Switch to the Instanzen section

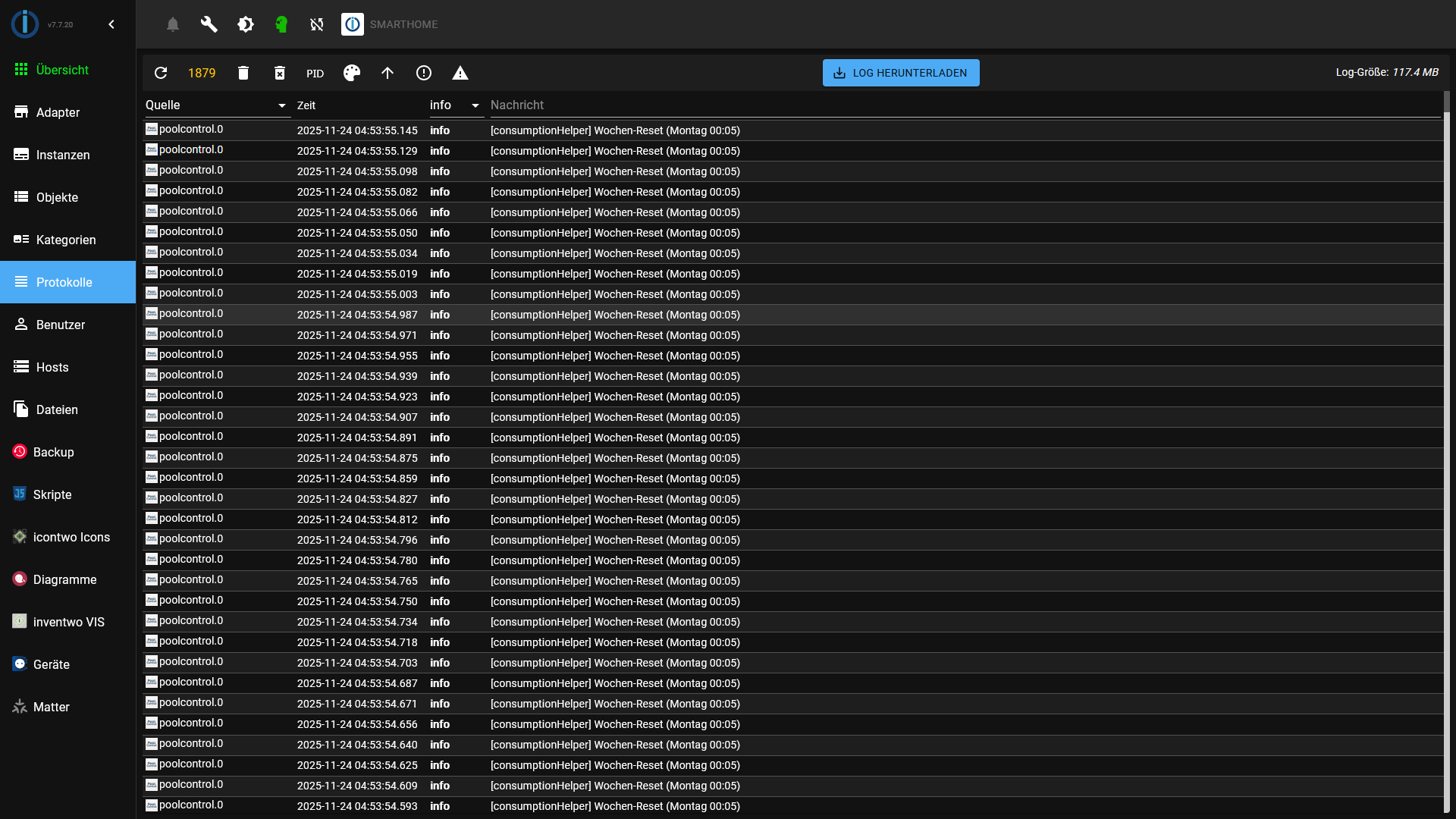click(63, 155)
